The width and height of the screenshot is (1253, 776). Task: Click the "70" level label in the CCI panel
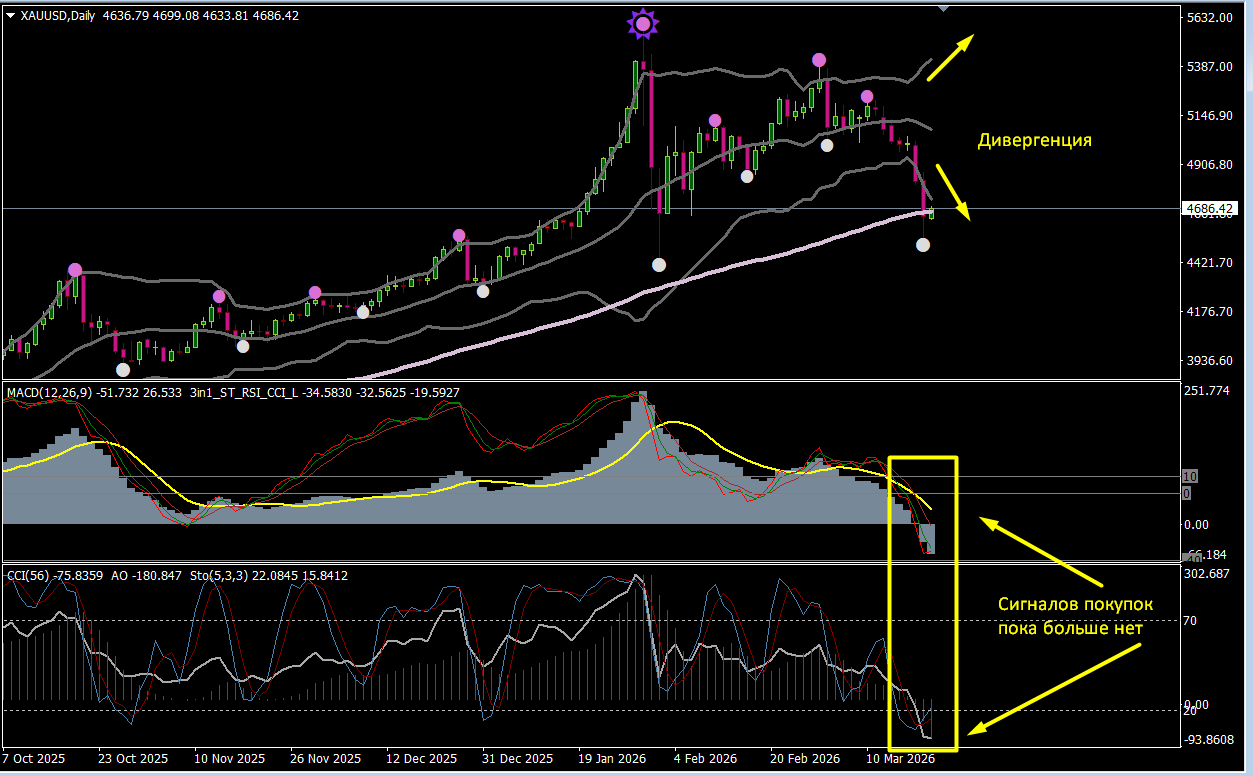click(1189, 621)
